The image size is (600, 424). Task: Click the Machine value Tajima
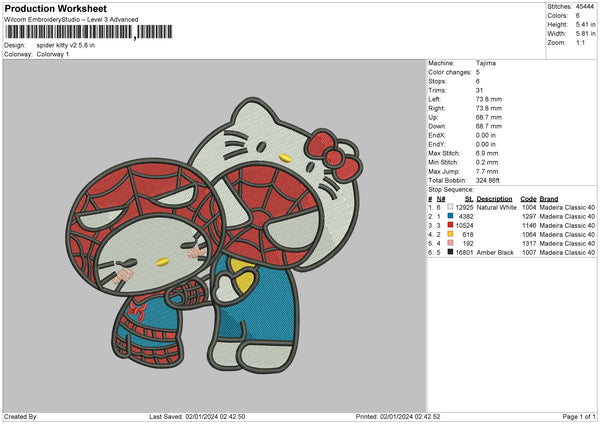[487, 63]
